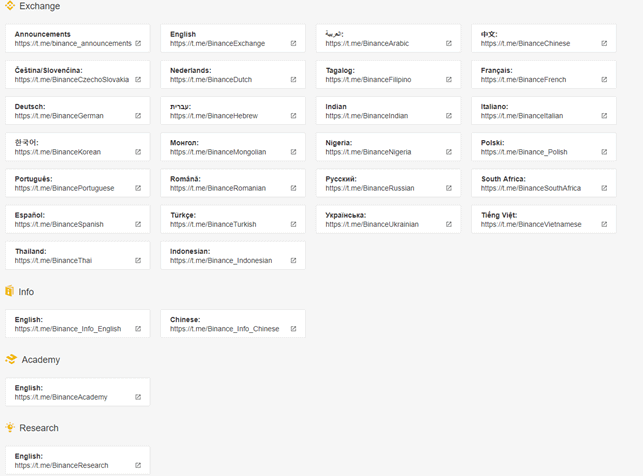
Task: Click external link icon for BinanceFrench
Action: click(x=604, y=80)
